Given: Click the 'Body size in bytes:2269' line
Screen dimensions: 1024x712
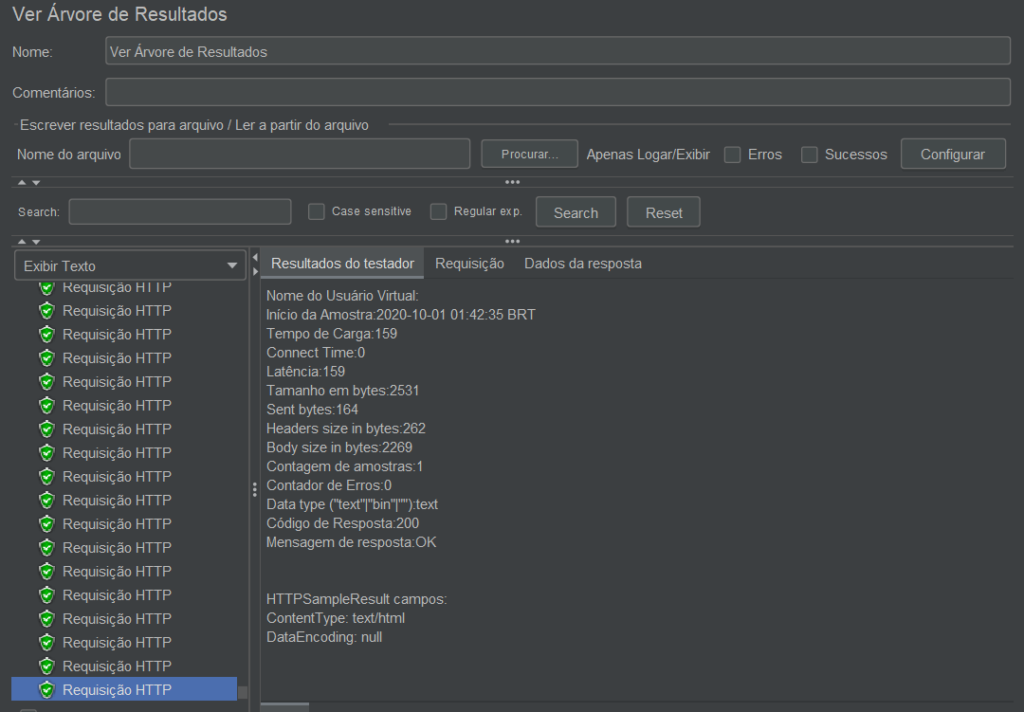Looking at the screenshot, I should point(340,447).
